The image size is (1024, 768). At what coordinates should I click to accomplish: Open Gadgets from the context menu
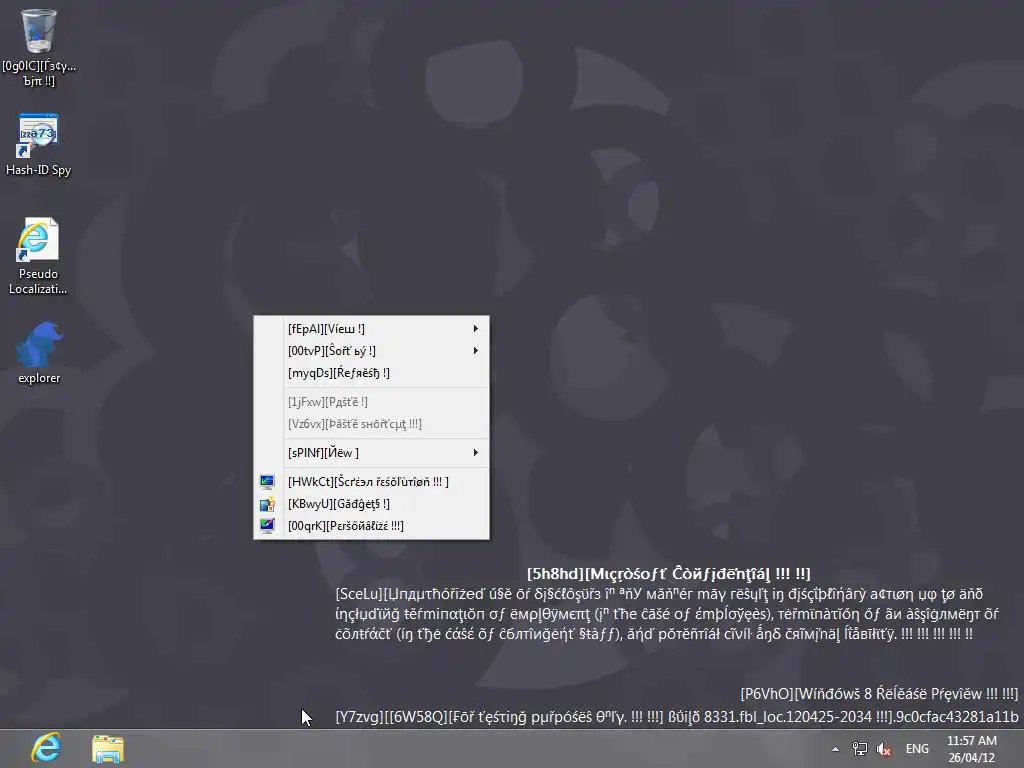(371, 504)
